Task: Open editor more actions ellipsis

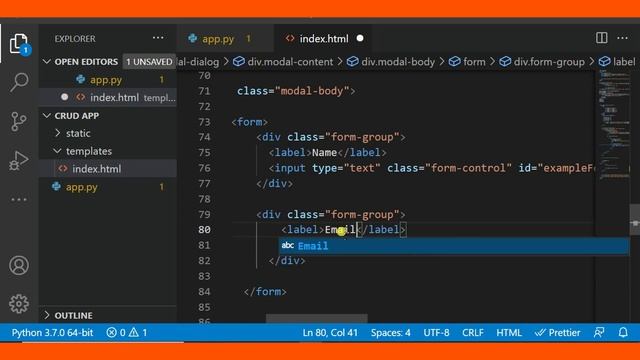Action: coord(622,38)
